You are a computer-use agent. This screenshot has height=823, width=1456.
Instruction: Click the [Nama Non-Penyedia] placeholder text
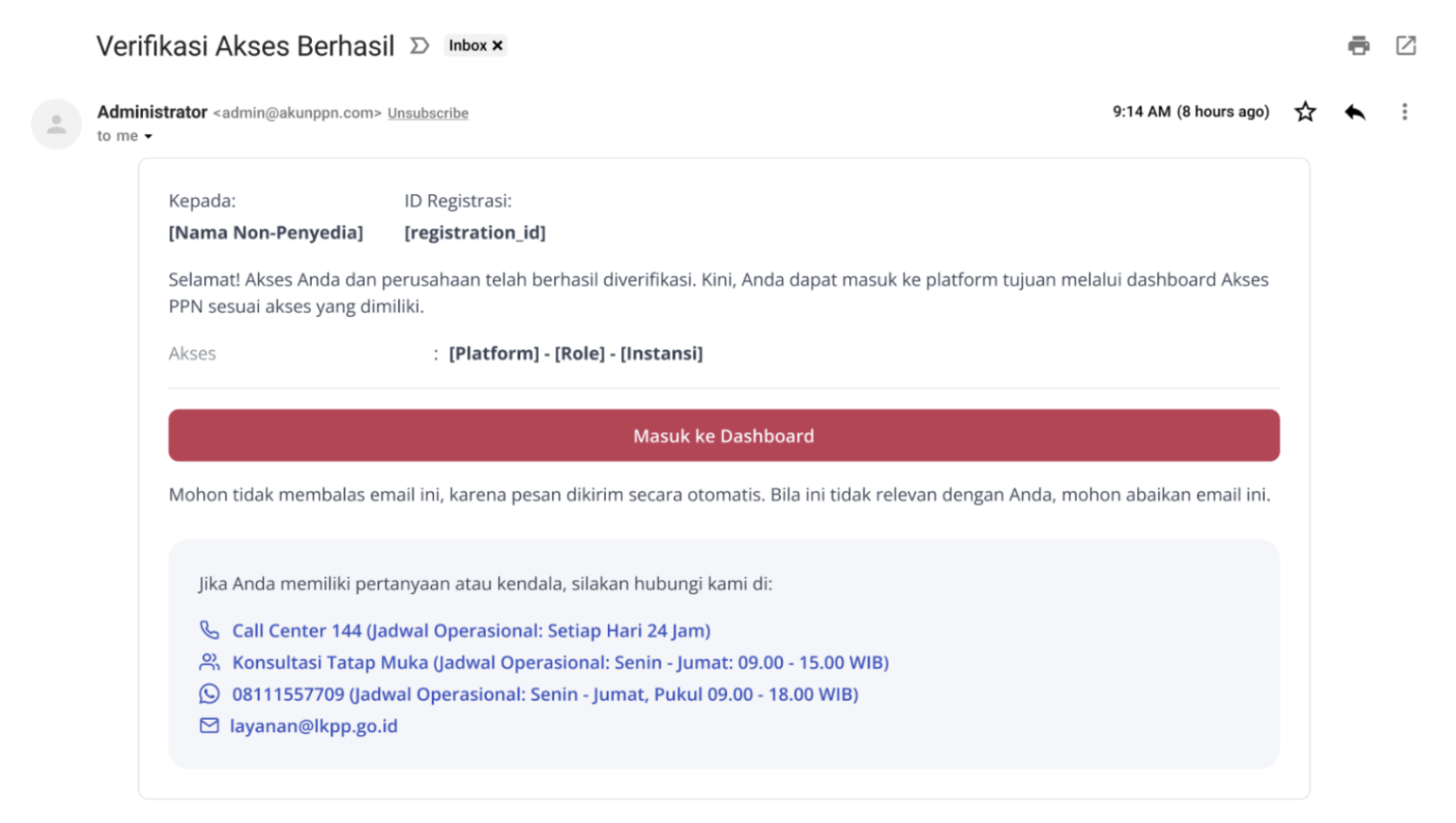[x=266, y=232]
